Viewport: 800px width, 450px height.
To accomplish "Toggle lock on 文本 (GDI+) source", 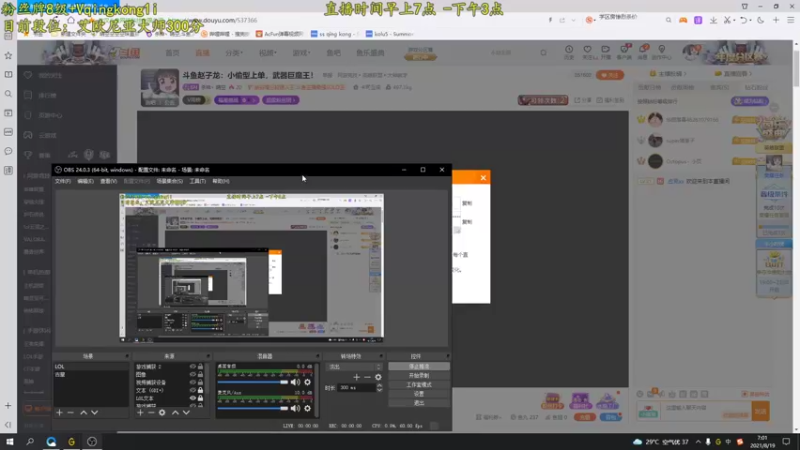I will pos(201,390).
